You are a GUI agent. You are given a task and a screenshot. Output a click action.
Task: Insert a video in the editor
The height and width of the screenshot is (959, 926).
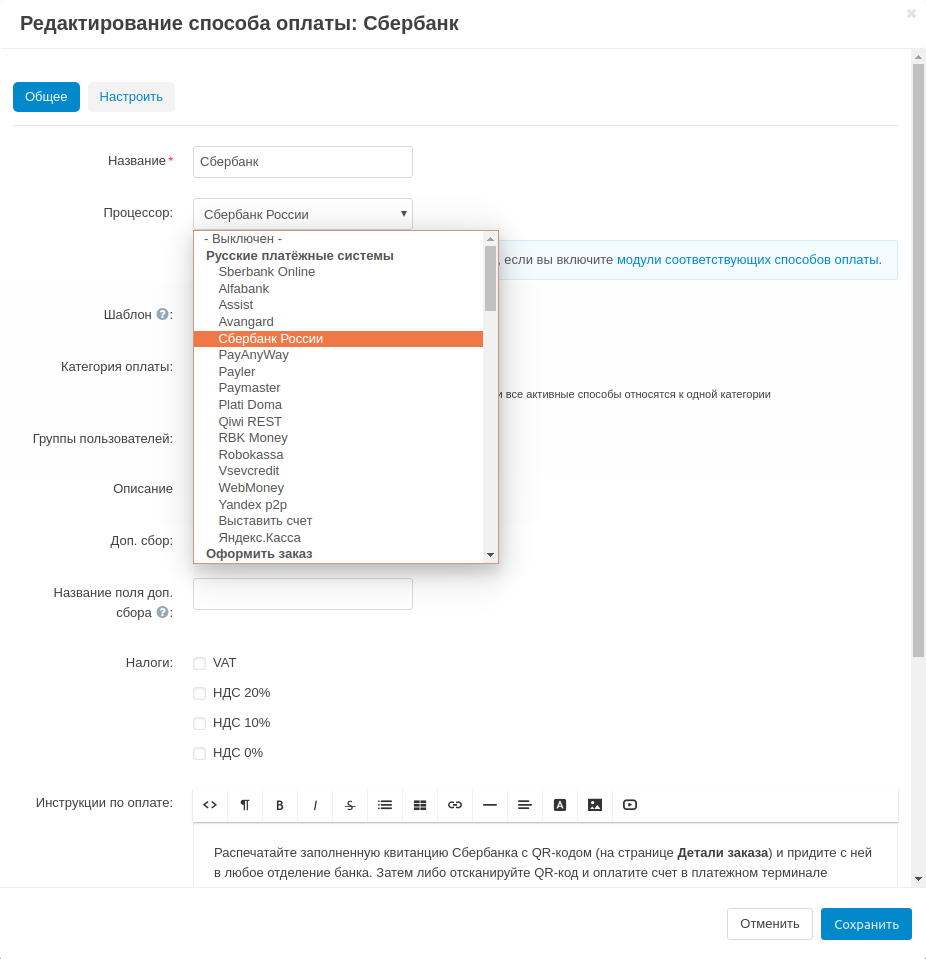pyautogui.click(x=630, y=805)
